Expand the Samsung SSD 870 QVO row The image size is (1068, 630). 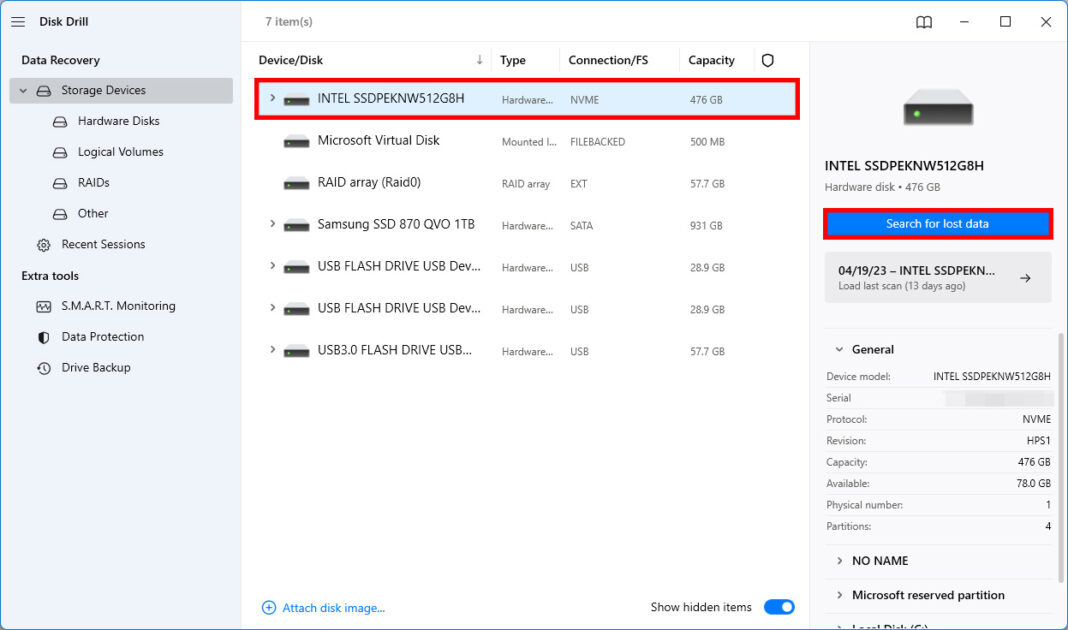273,225
